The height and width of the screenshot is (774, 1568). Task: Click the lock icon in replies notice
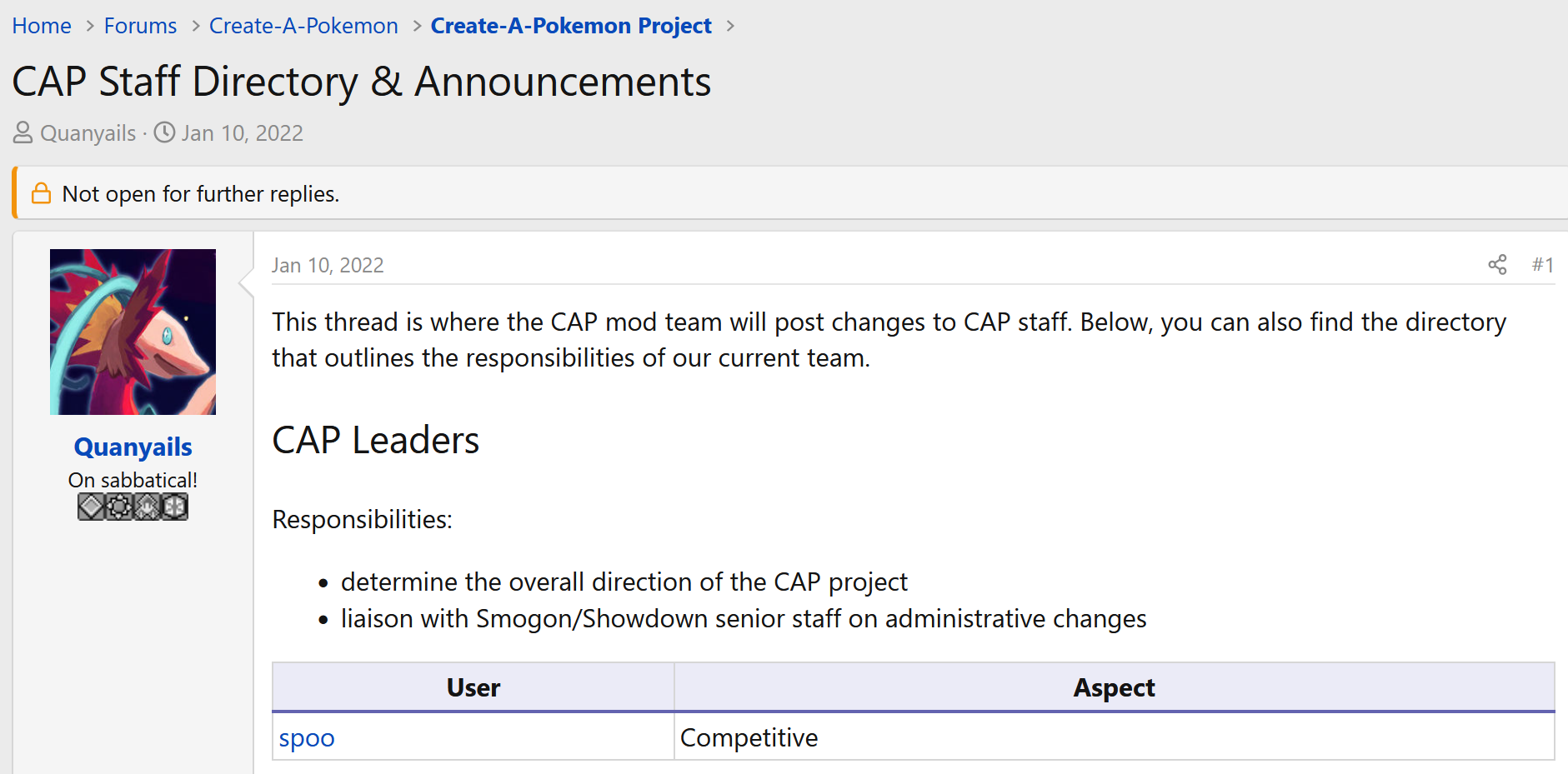[41, 193]
